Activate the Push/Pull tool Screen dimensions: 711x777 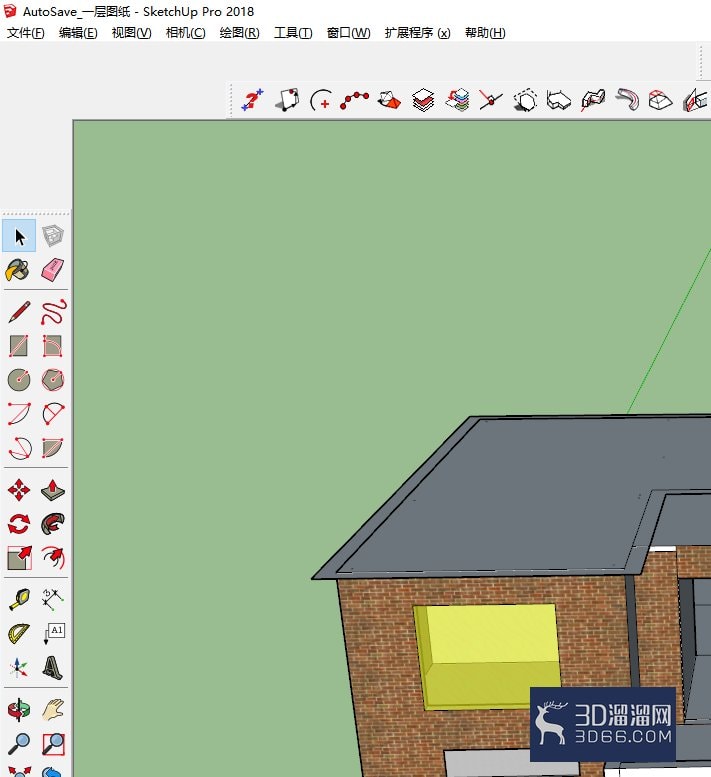click(x=53, y=490)
